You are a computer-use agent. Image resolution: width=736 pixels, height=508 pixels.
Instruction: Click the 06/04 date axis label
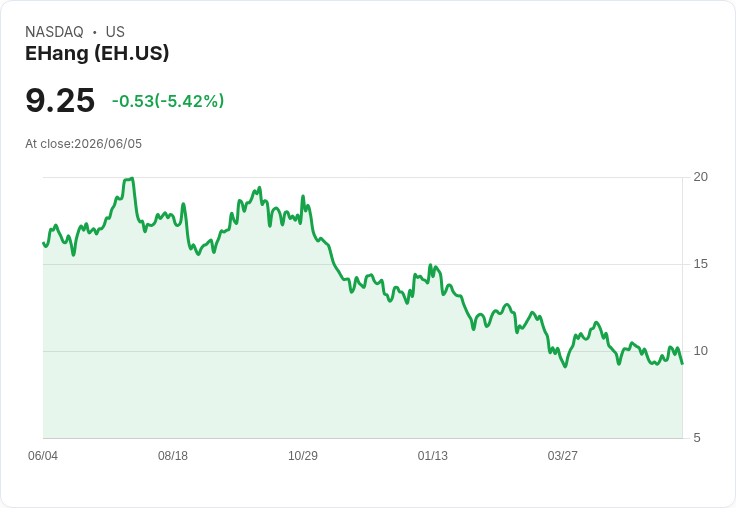pos(43,455)
